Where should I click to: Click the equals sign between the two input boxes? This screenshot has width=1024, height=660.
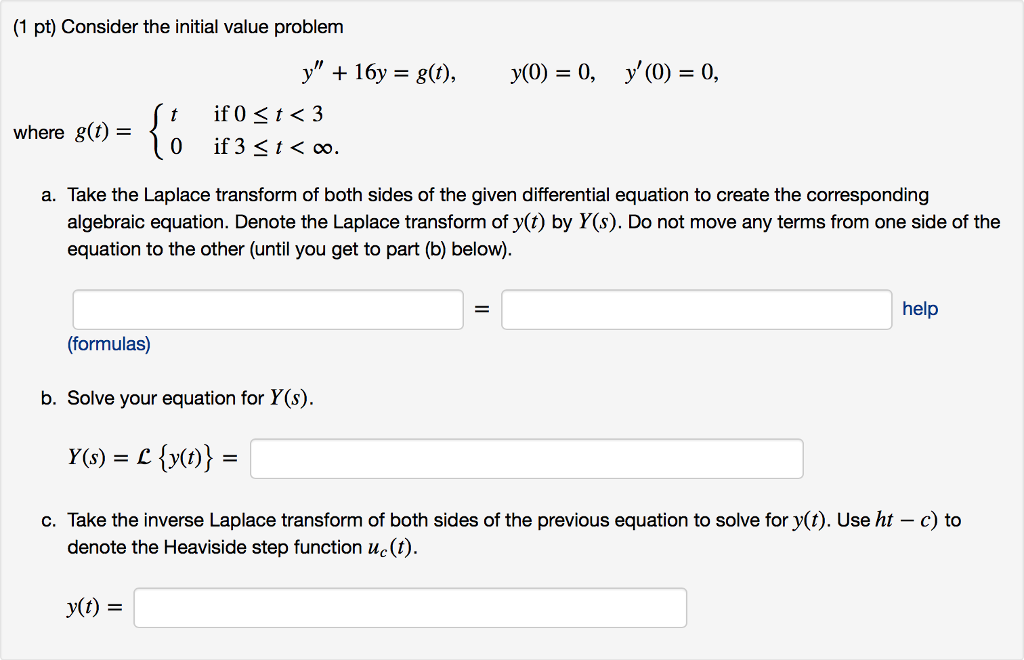[482, 310]
